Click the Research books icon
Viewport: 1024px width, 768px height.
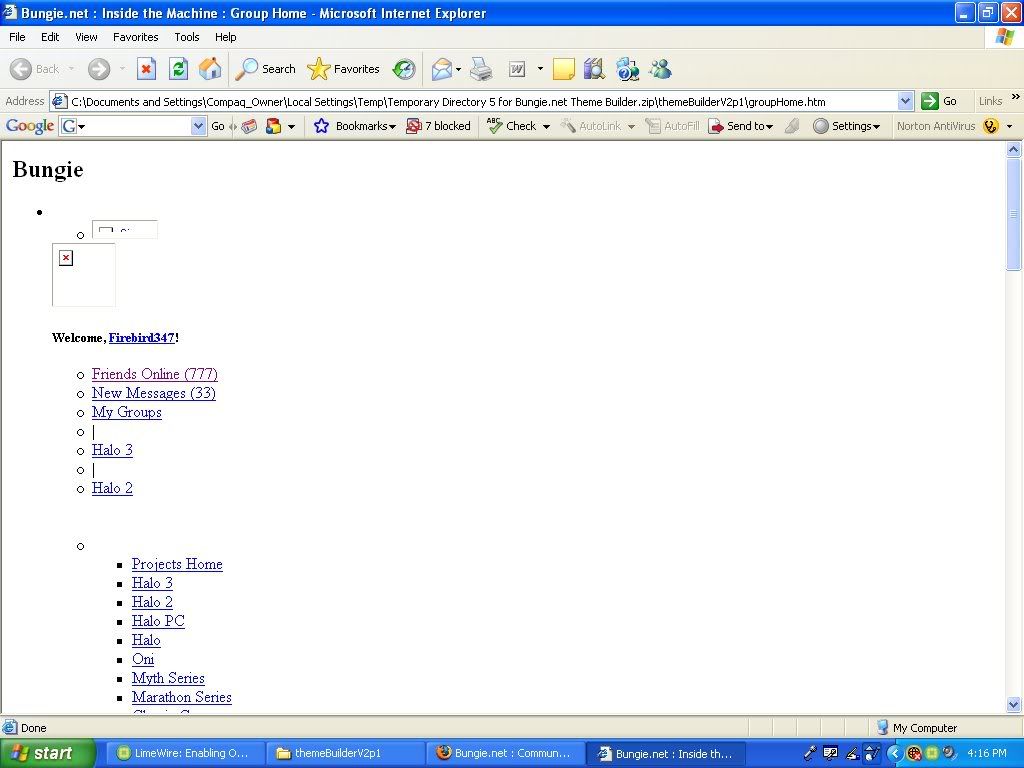pos(594,69)
